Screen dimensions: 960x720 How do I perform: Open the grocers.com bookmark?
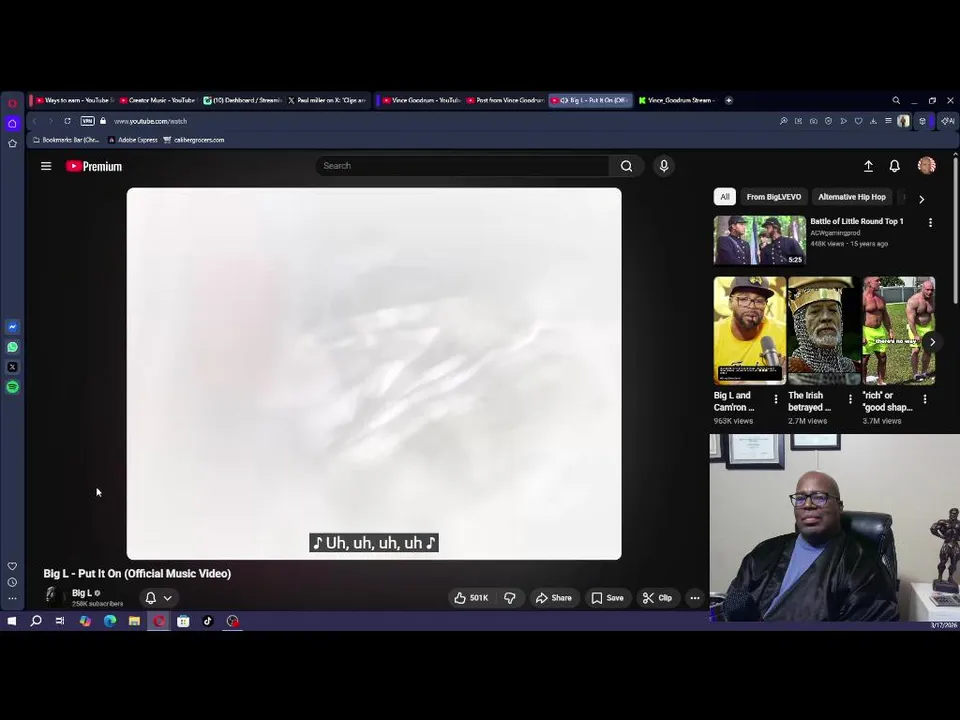(193, 140)
